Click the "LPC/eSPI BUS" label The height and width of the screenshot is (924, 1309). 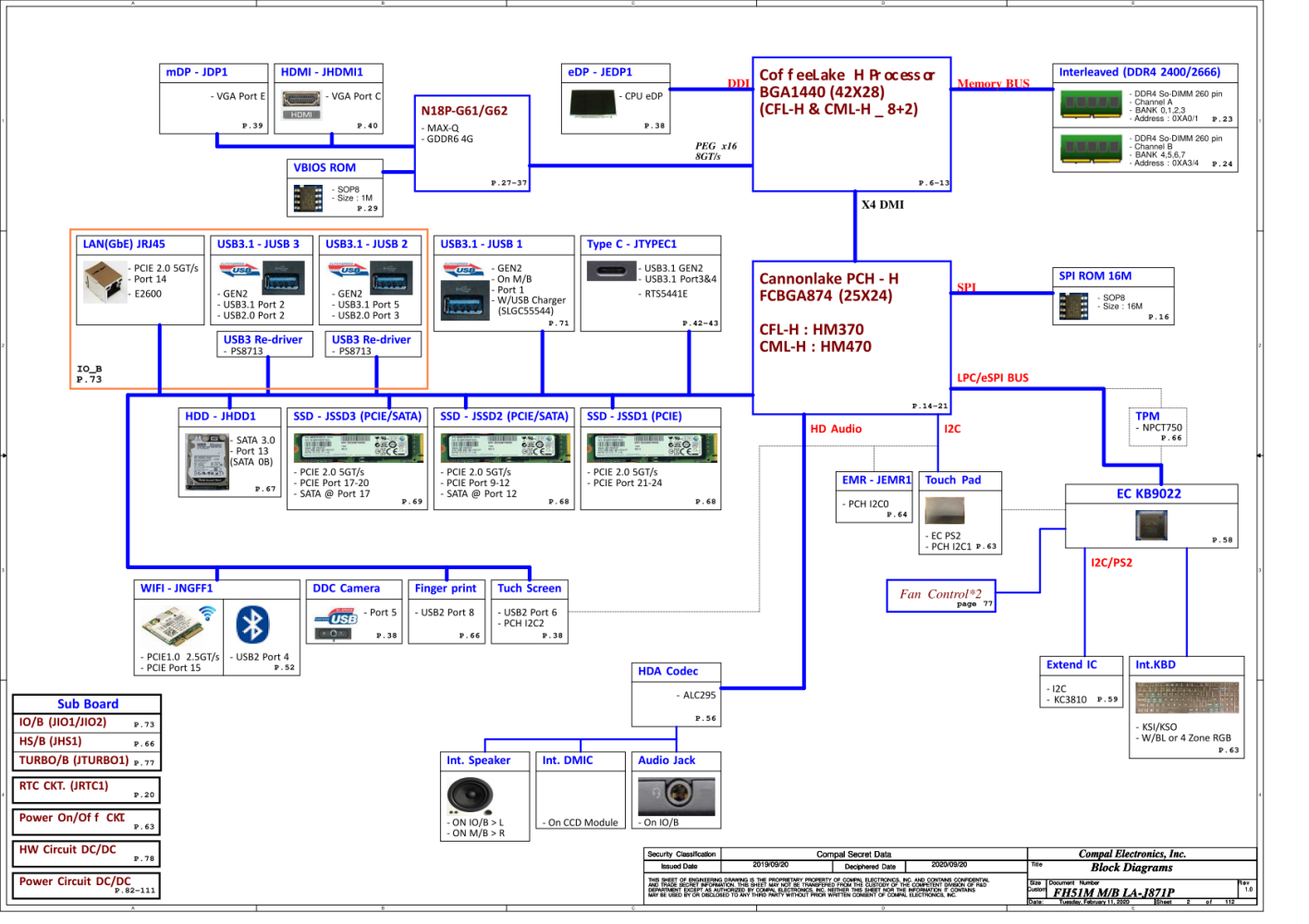tap(993, 378)
